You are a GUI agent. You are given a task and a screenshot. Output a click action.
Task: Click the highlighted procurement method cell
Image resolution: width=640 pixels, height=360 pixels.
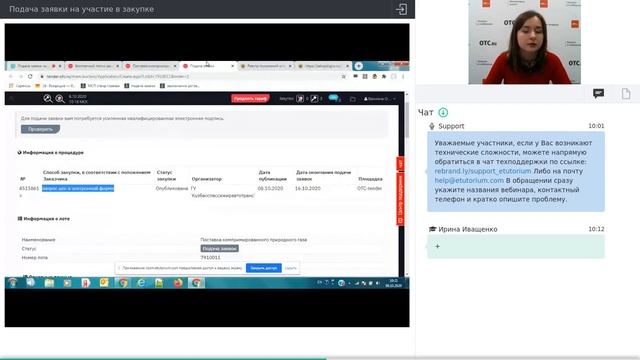pos(78,188)
